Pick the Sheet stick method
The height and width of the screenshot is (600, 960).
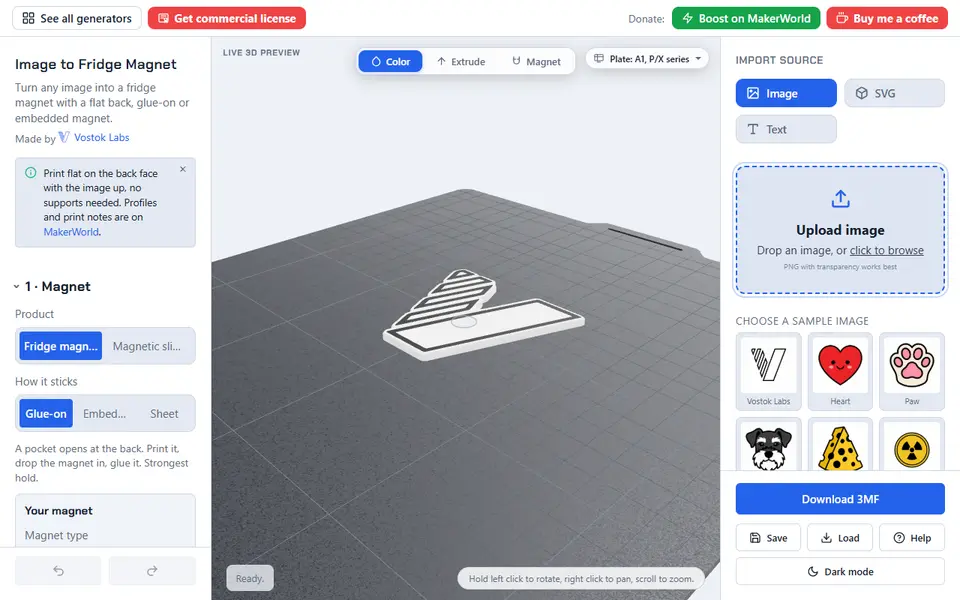coord(164,413)
